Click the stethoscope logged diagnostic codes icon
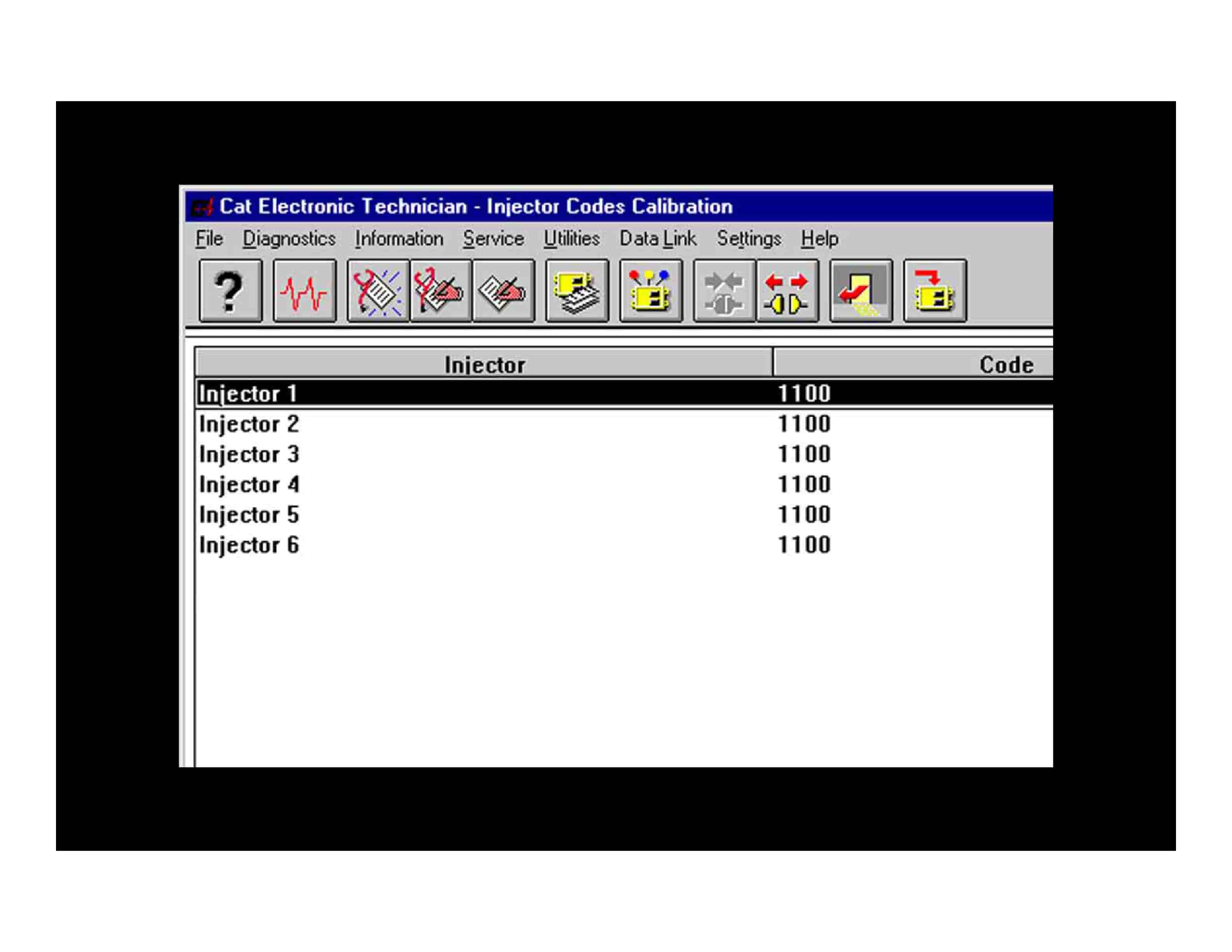The image size is (1232, 952). 441,291
